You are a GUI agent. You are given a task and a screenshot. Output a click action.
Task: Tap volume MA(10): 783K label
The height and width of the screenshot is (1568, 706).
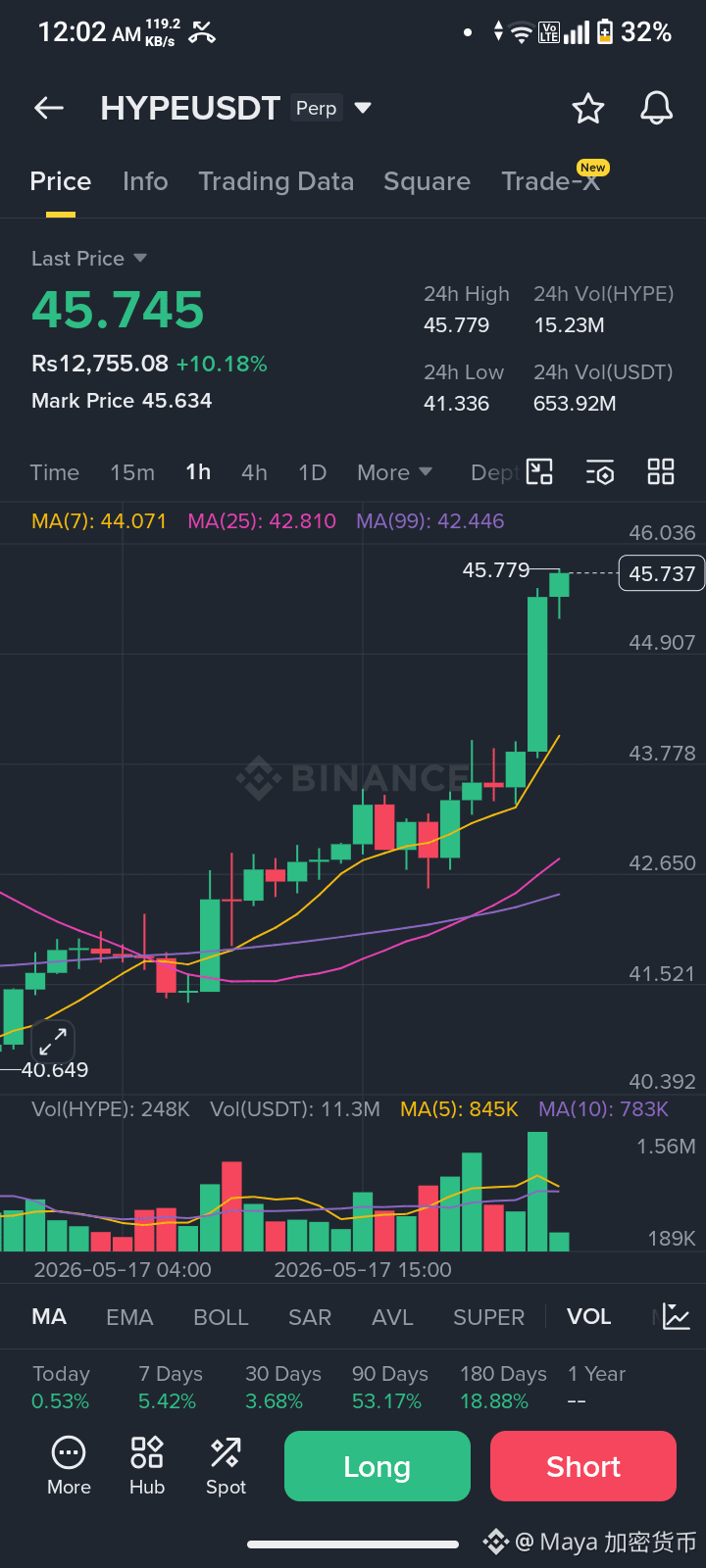click(x=603, y=1109)
